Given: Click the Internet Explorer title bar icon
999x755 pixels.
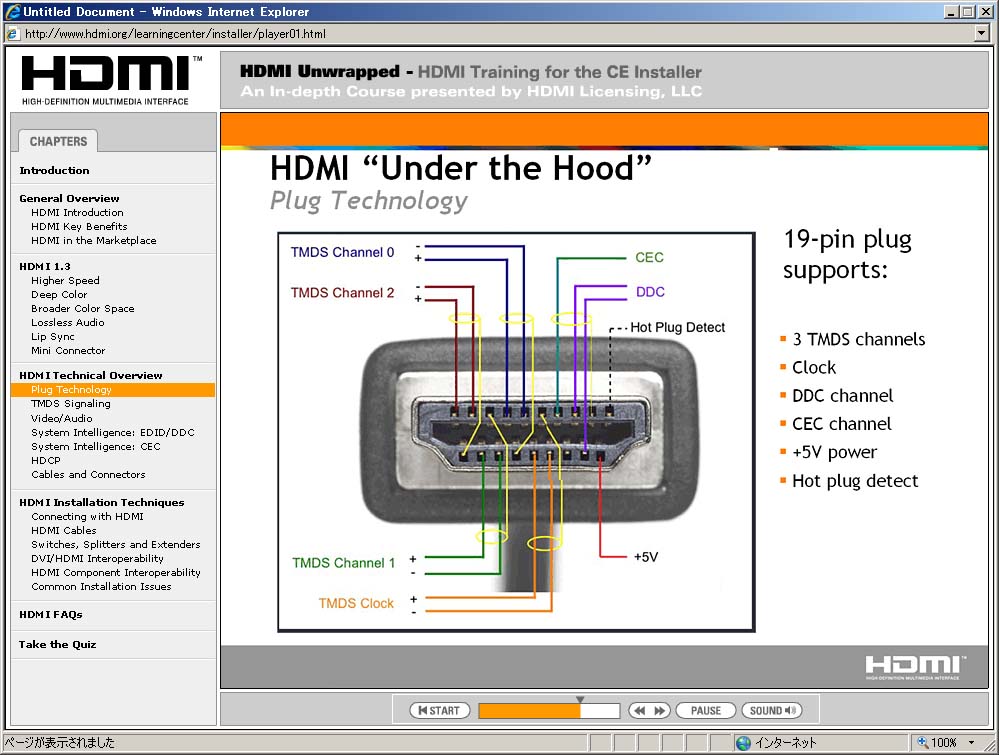Looking at the screenshot, I should pyautogui.click(x=12, y=11).
